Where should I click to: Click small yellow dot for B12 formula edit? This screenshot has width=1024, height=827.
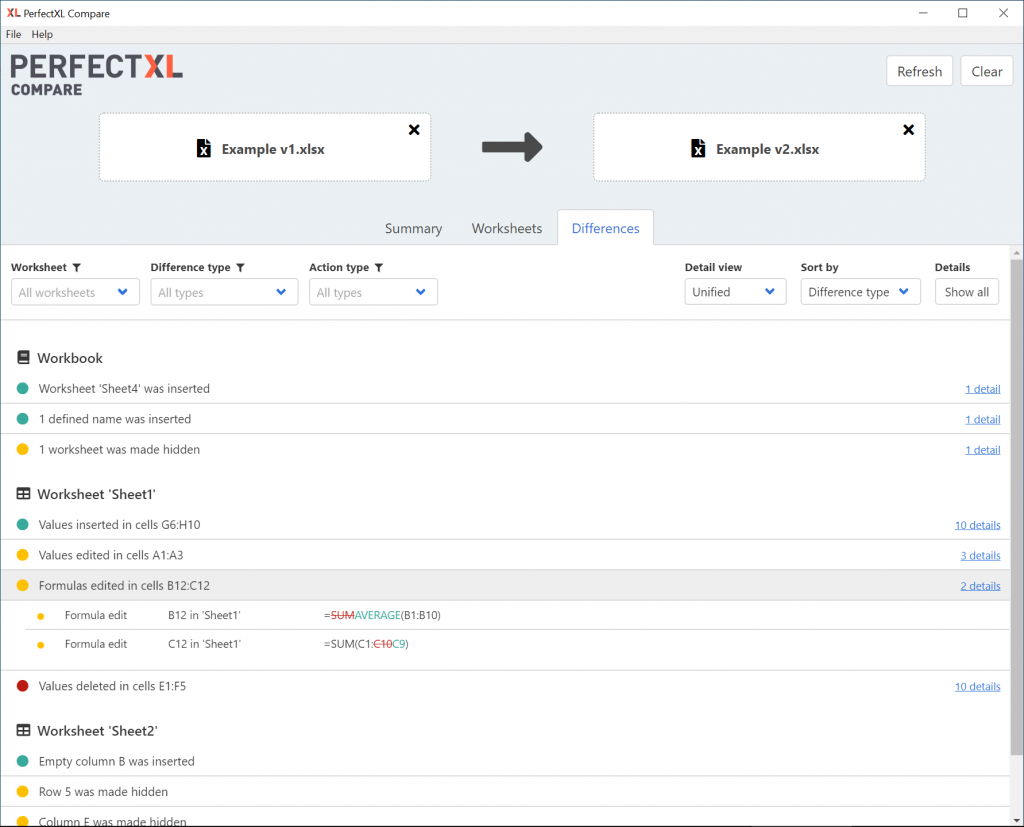point(40,616)
